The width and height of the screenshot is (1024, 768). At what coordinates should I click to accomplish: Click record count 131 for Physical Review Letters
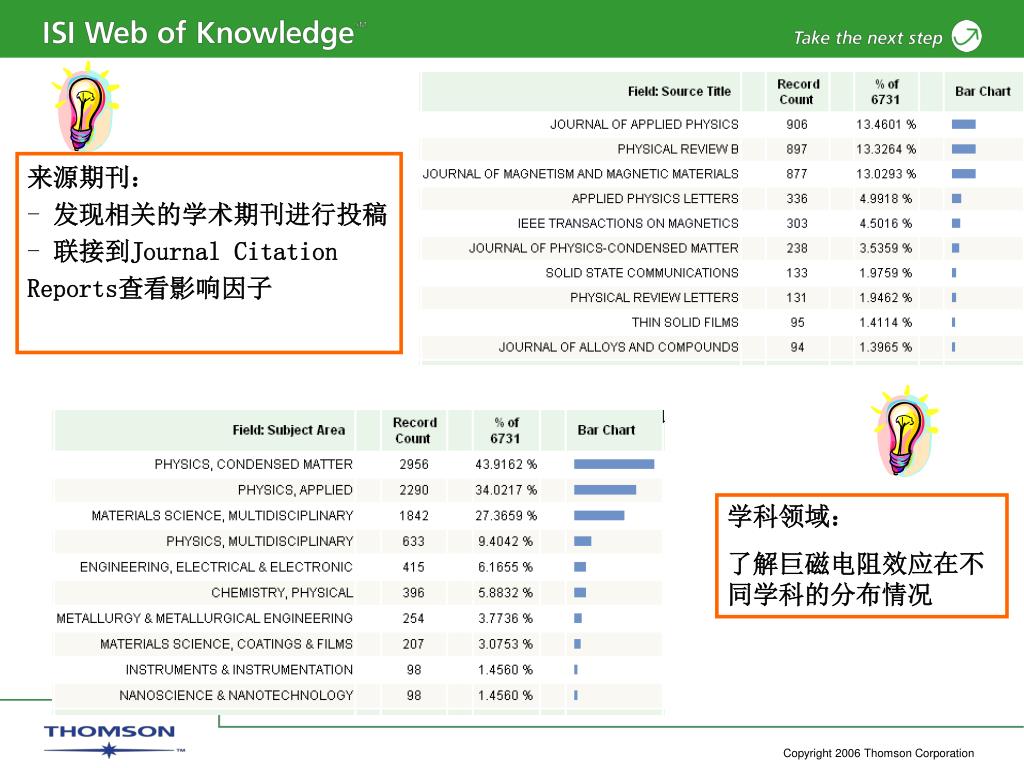[x=797, y=298]
